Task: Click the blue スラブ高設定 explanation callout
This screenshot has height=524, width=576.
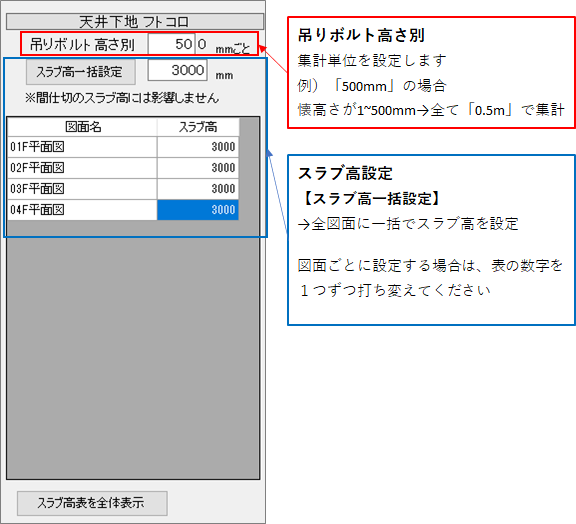Action: pyautogui.click(x=431, y=240)
